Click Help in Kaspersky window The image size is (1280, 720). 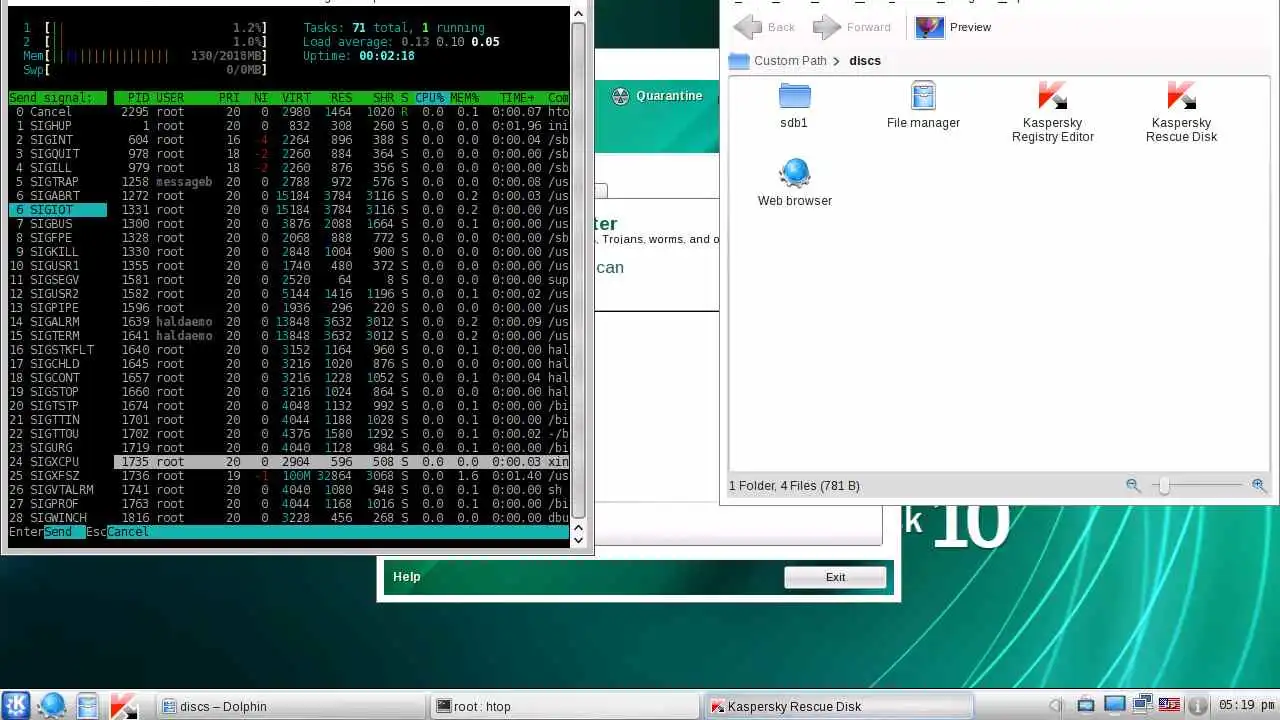pos(407,577)
